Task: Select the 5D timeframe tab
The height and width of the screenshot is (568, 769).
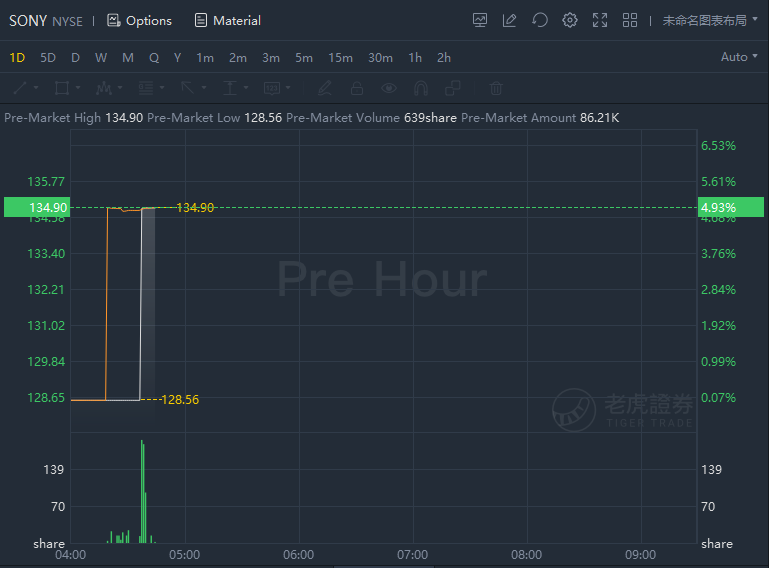Action: point(48,58)
